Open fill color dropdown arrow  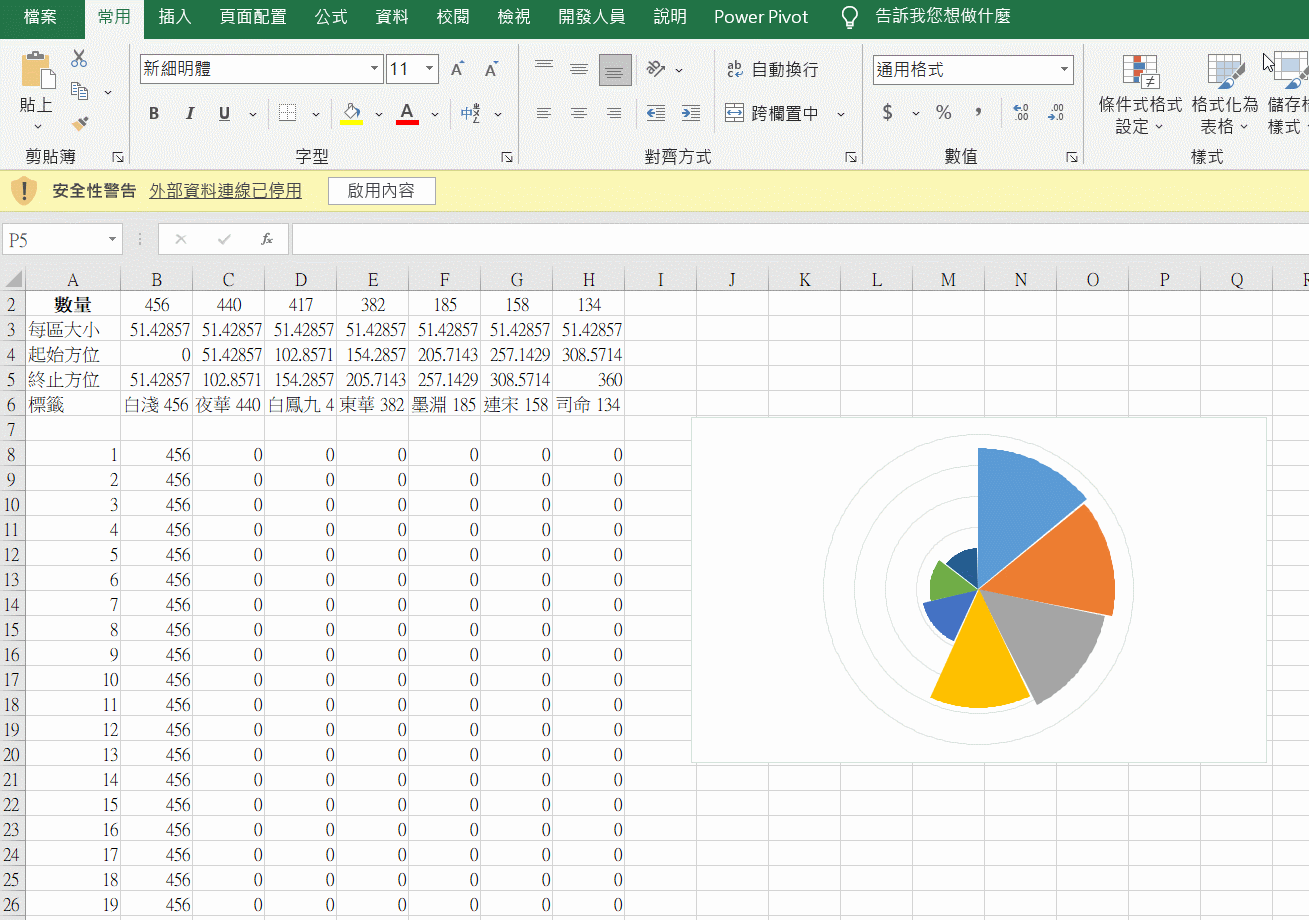tap(379, 114)
